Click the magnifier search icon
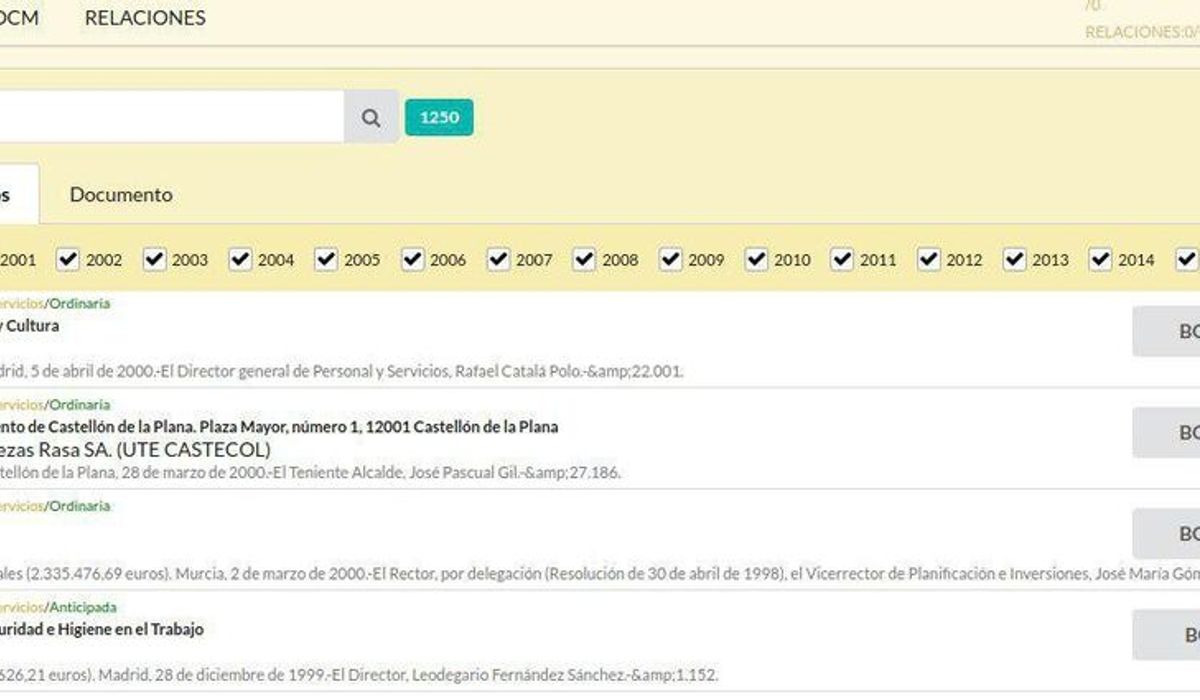This screenshot has height=700, width=1200. tap(371, 117)
